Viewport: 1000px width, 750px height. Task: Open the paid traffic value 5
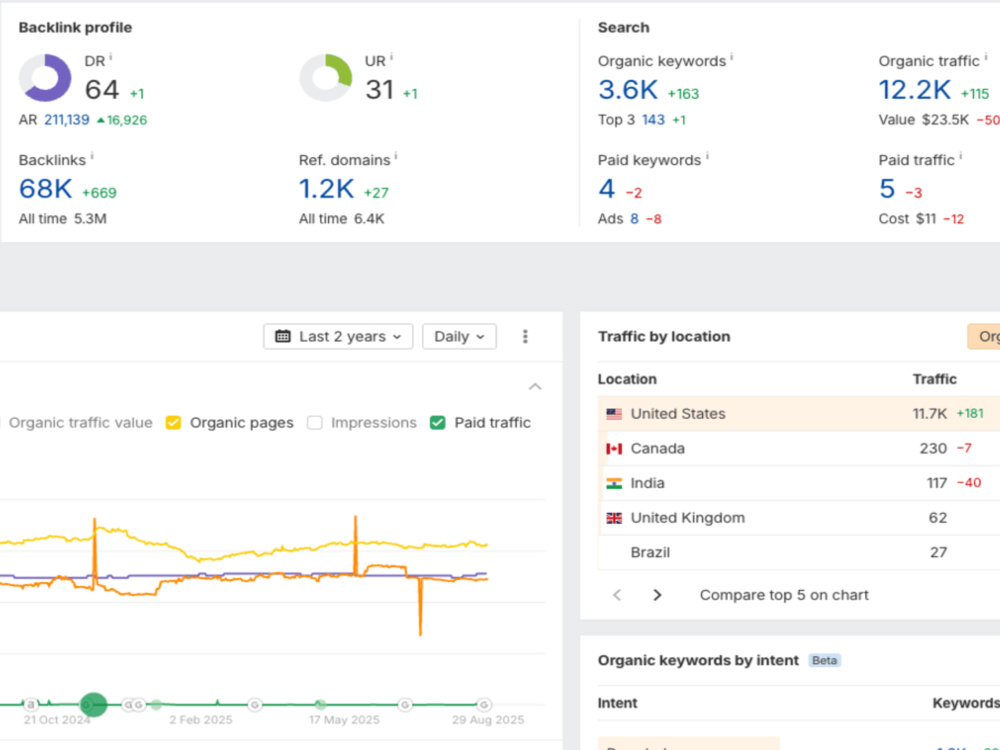tap(887, 189)
